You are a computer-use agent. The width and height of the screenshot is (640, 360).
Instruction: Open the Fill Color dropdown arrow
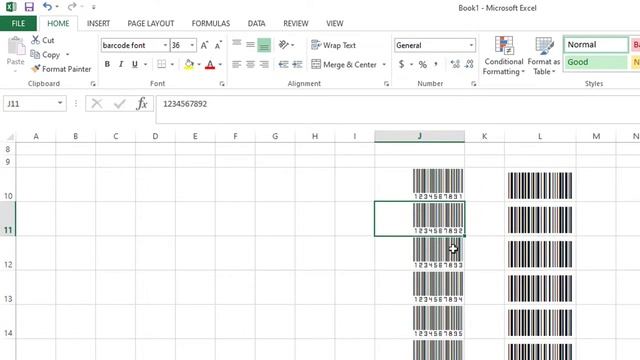[199, 64]
